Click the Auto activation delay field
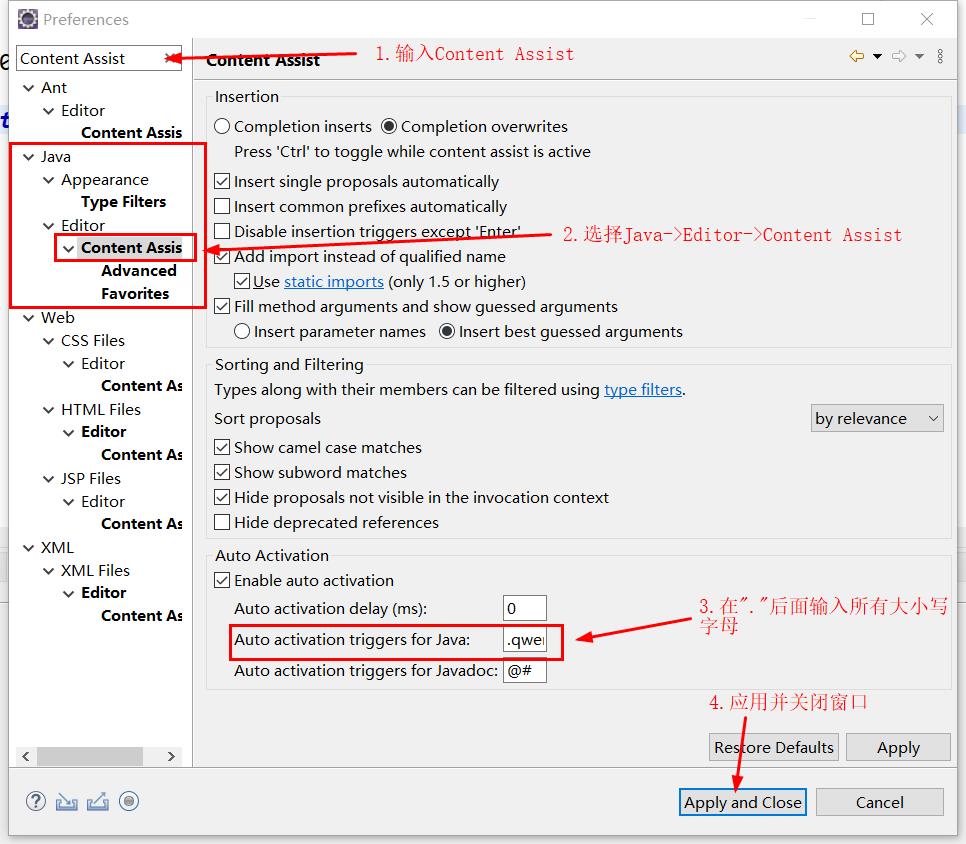This screenshot has width=966, height=844. tap(525, 609)
